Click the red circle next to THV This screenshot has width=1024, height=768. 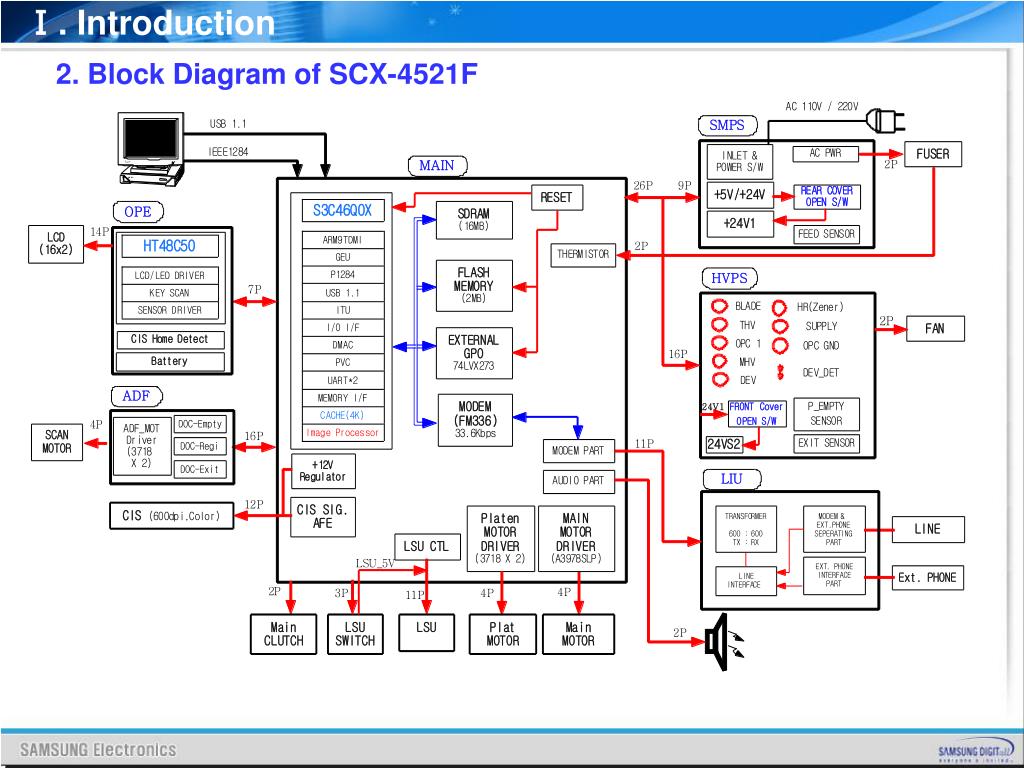[720, 325]
